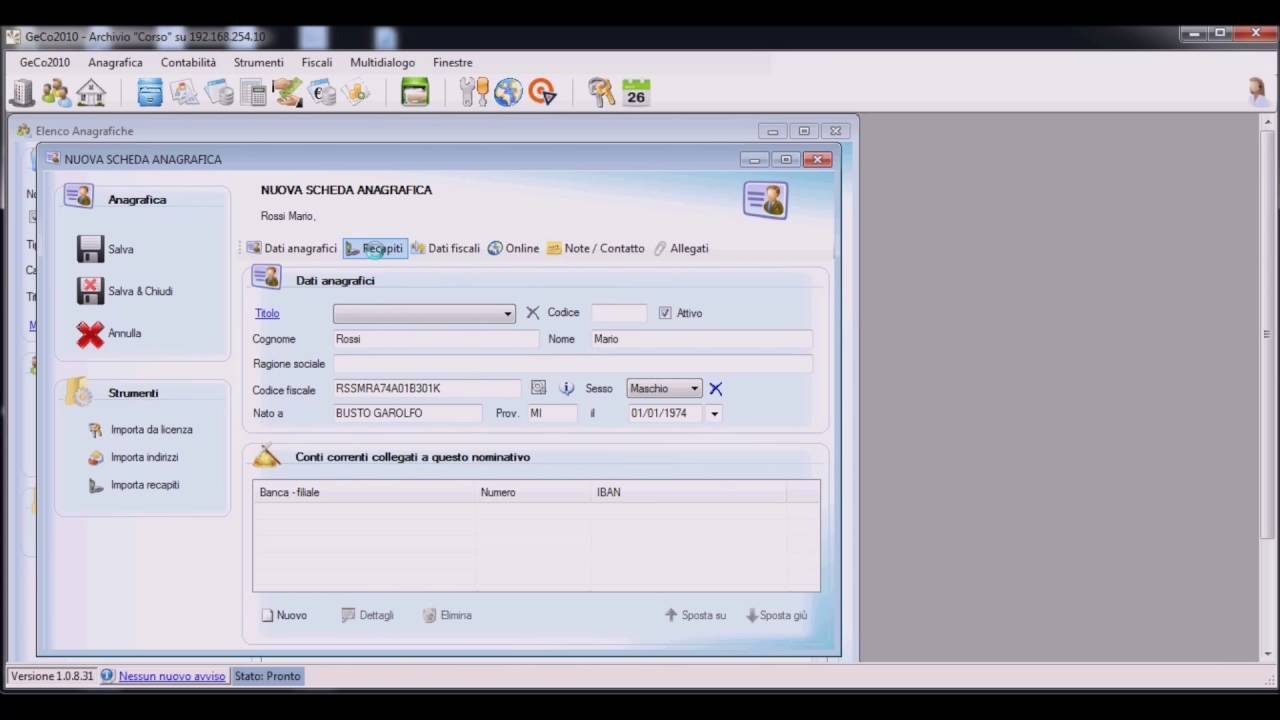This screenshot has height=720, width=1280.
Task: Click the window with coins toolbar icon
Action: coord(219,93)
